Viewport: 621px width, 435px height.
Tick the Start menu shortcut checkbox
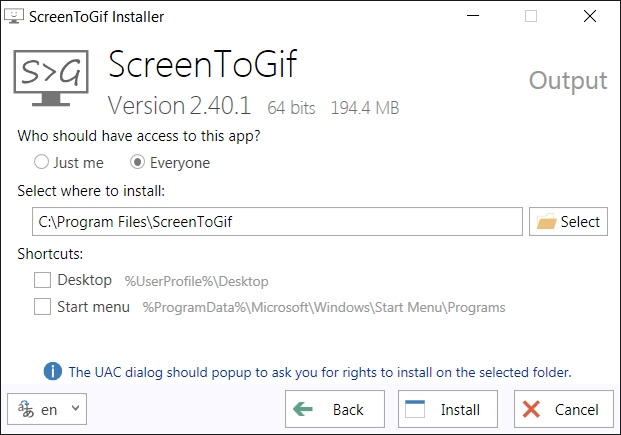coord(42,307)
